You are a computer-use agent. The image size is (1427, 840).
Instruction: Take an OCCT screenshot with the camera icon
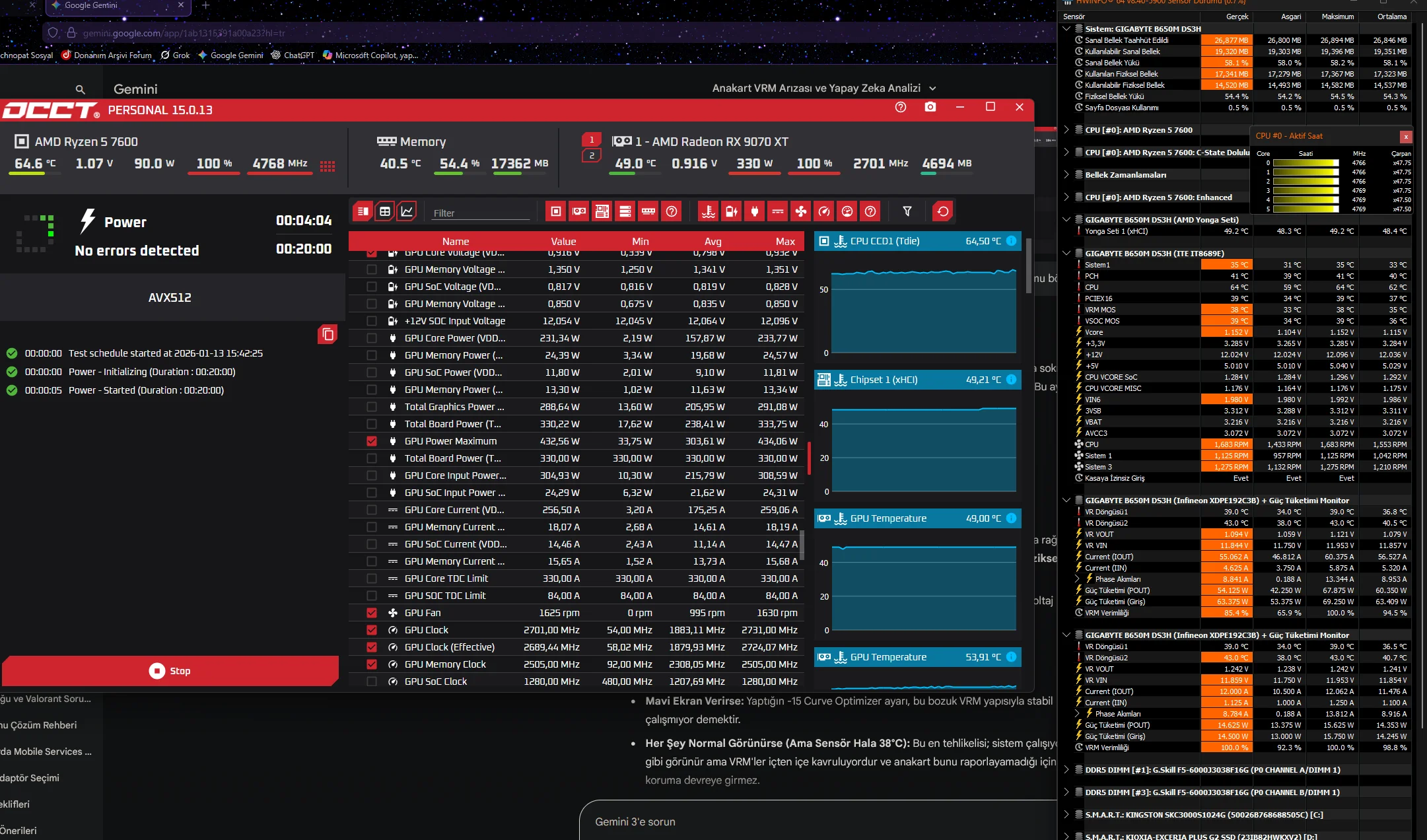(930, 107)
